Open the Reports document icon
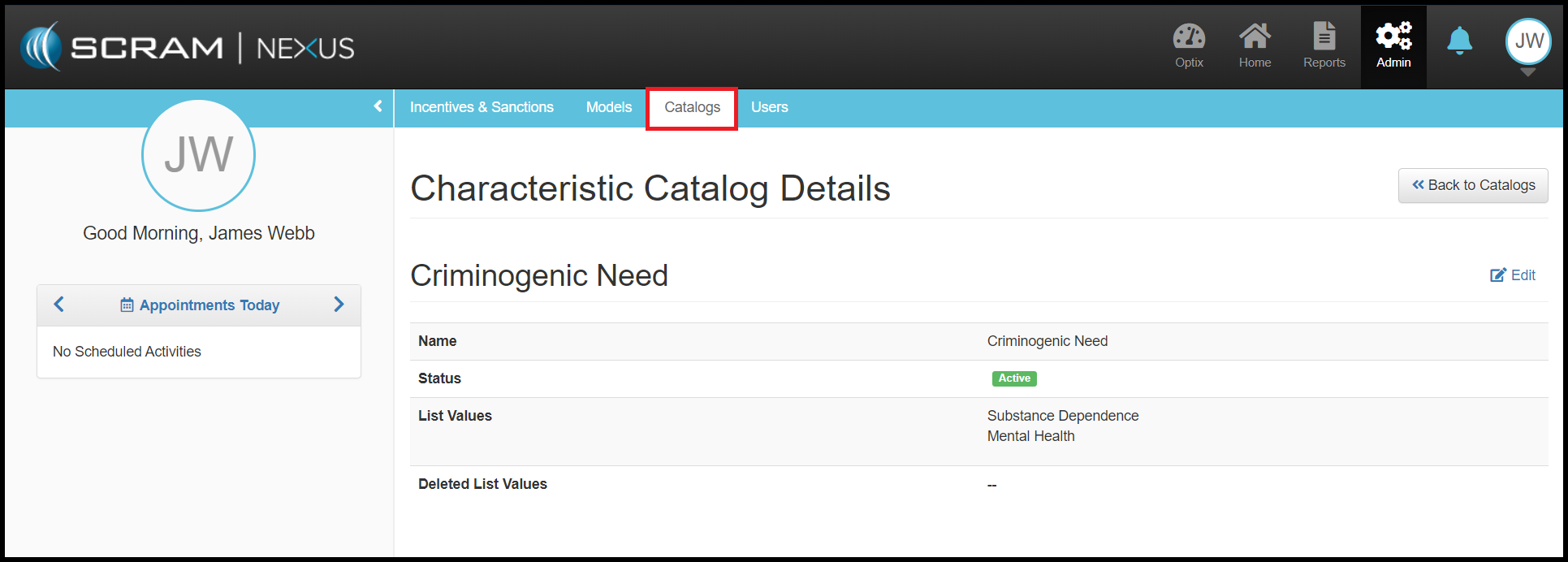The width and height of the screenshot is (1568, 562). [1324, 37]
